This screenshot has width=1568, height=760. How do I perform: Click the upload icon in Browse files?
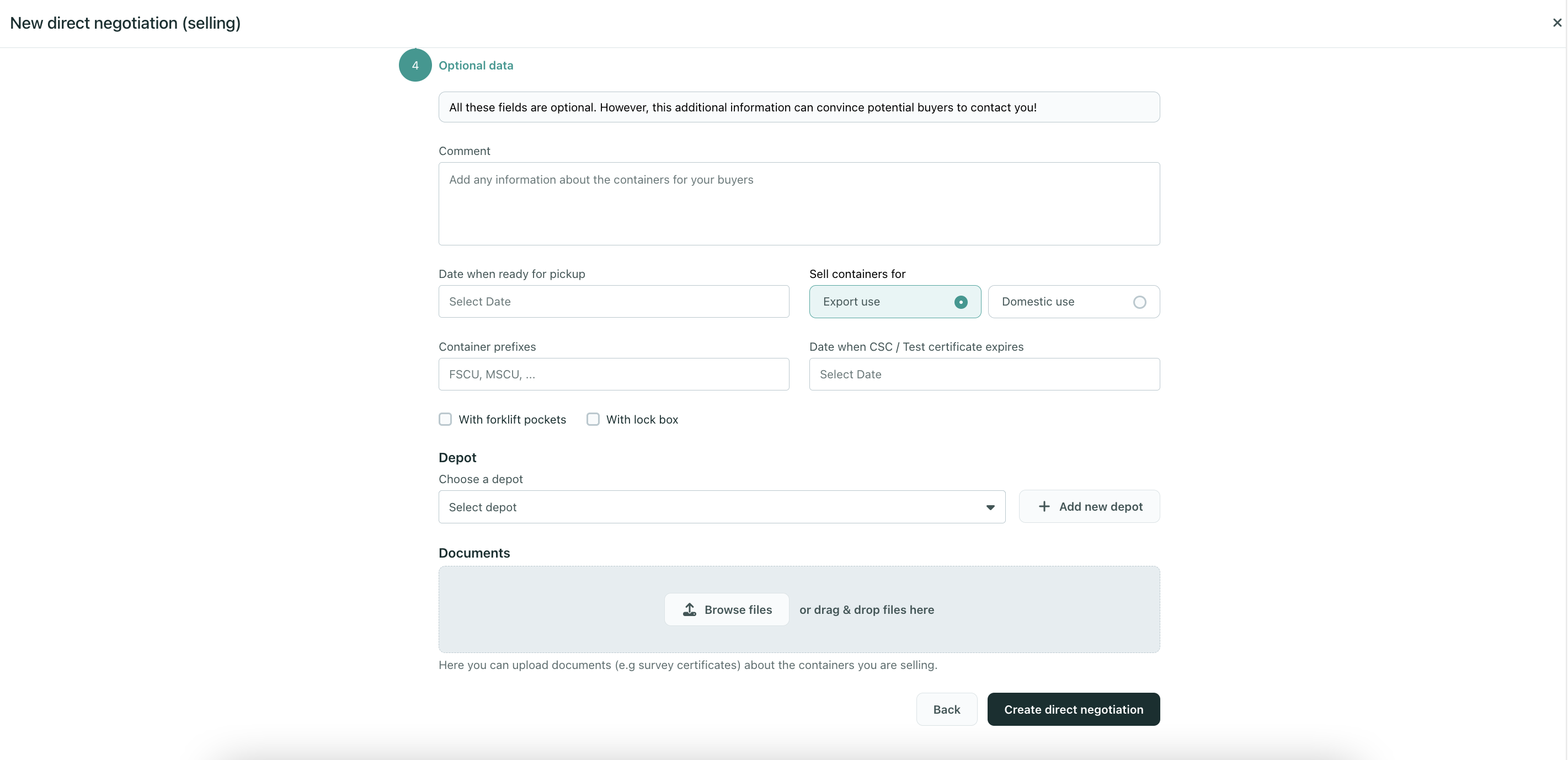(x=689, y=609)
